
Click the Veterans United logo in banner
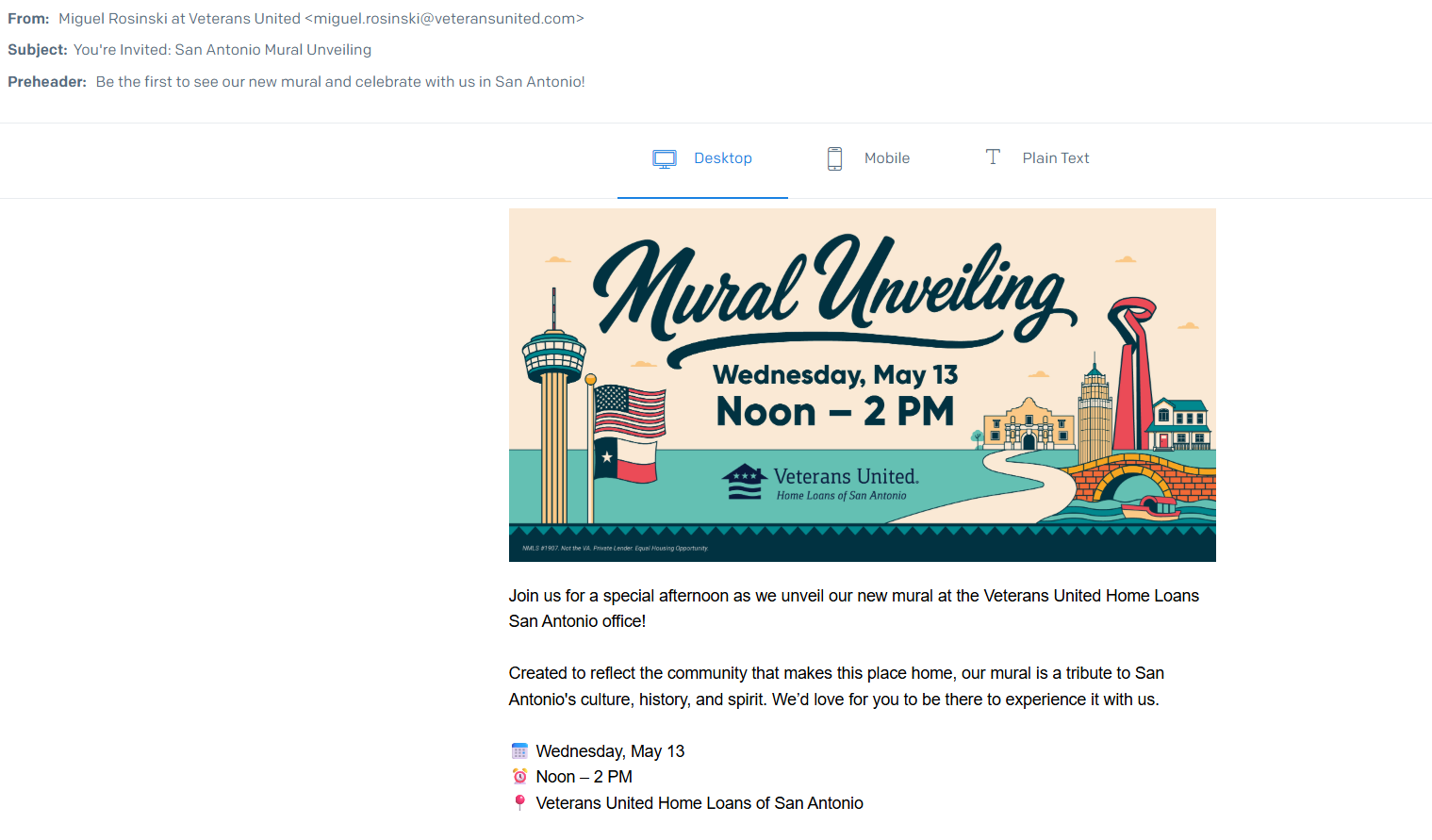(820, 482)
